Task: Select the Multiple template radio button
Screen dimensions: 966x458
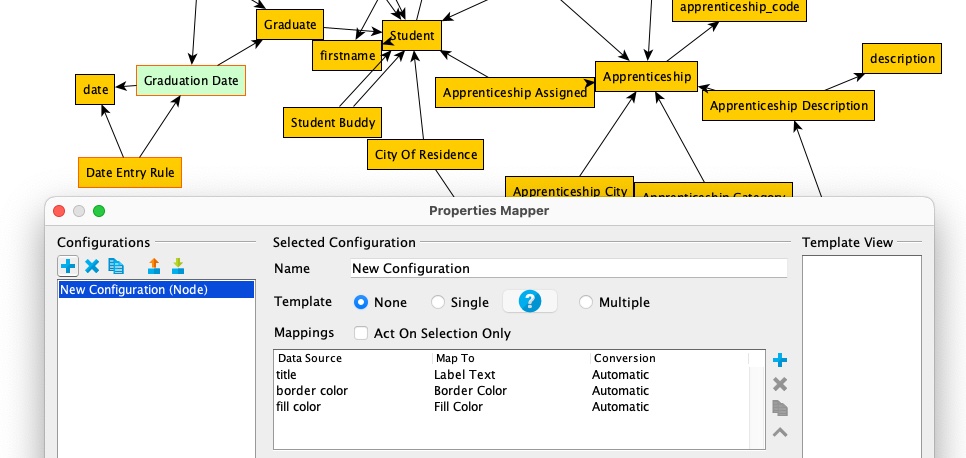Action: [x=586, y=302]
